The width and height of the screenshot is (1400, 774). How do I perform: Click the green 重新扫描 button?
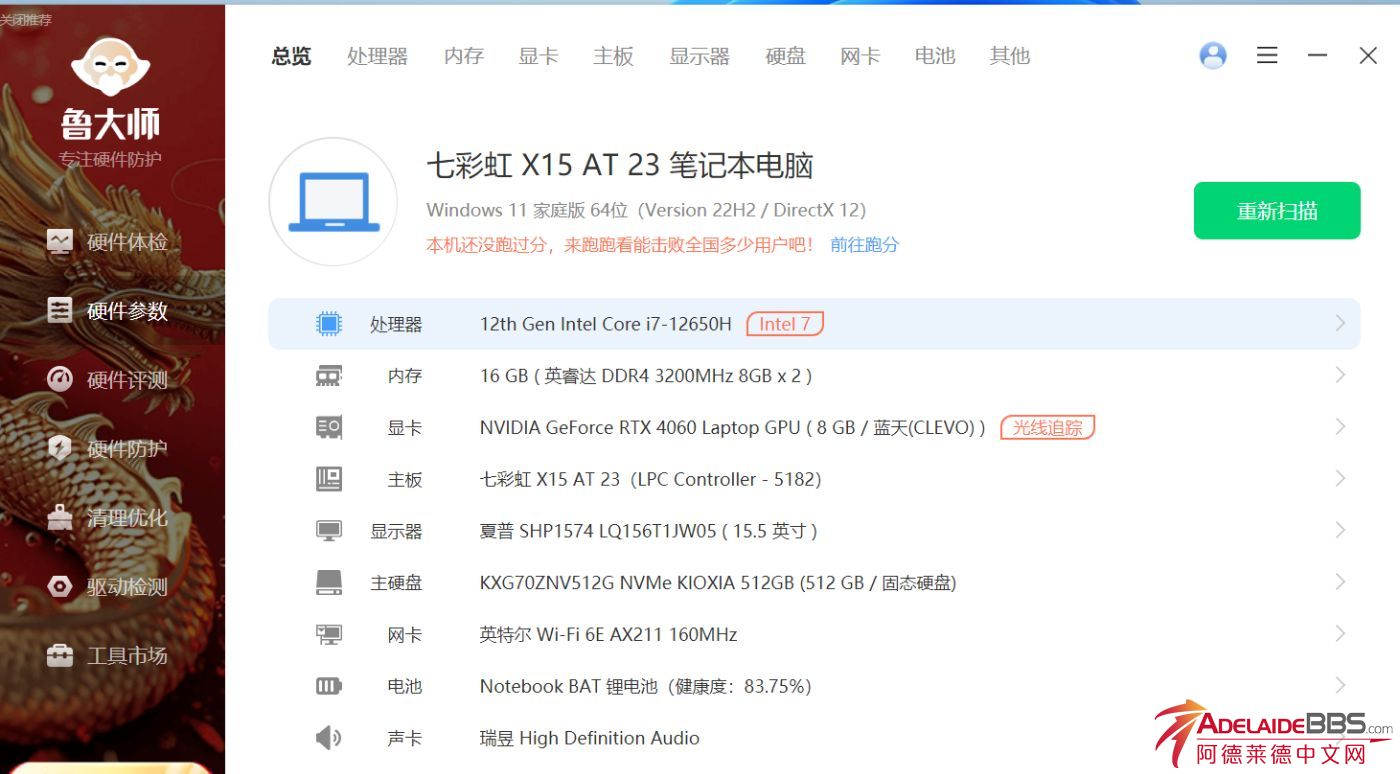[1276, 211]
